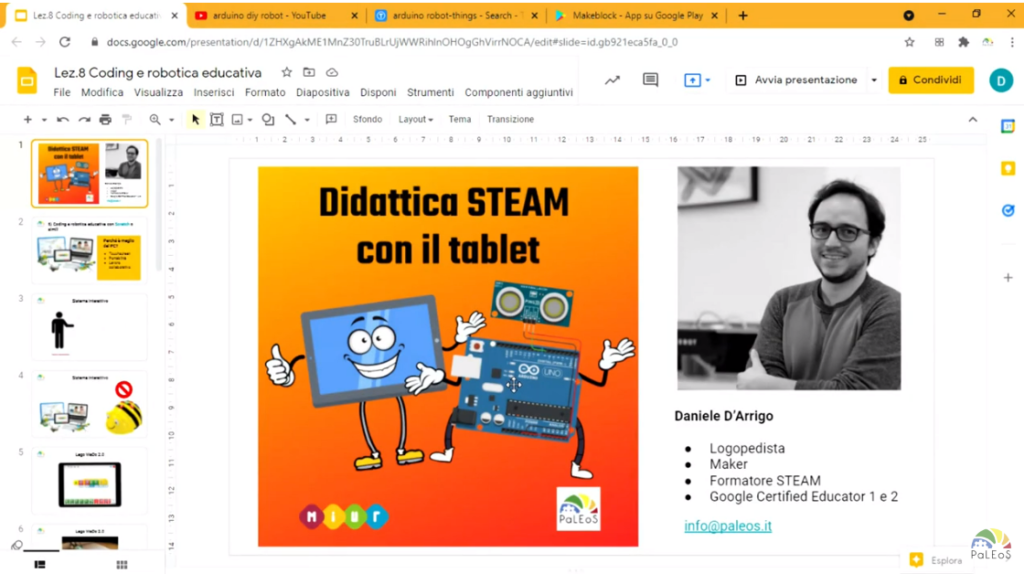Viewport: 1024px width, 574px height.
Task: Move presentation using the folder icon
Action: pyautogui.click(x=309, y=72)
